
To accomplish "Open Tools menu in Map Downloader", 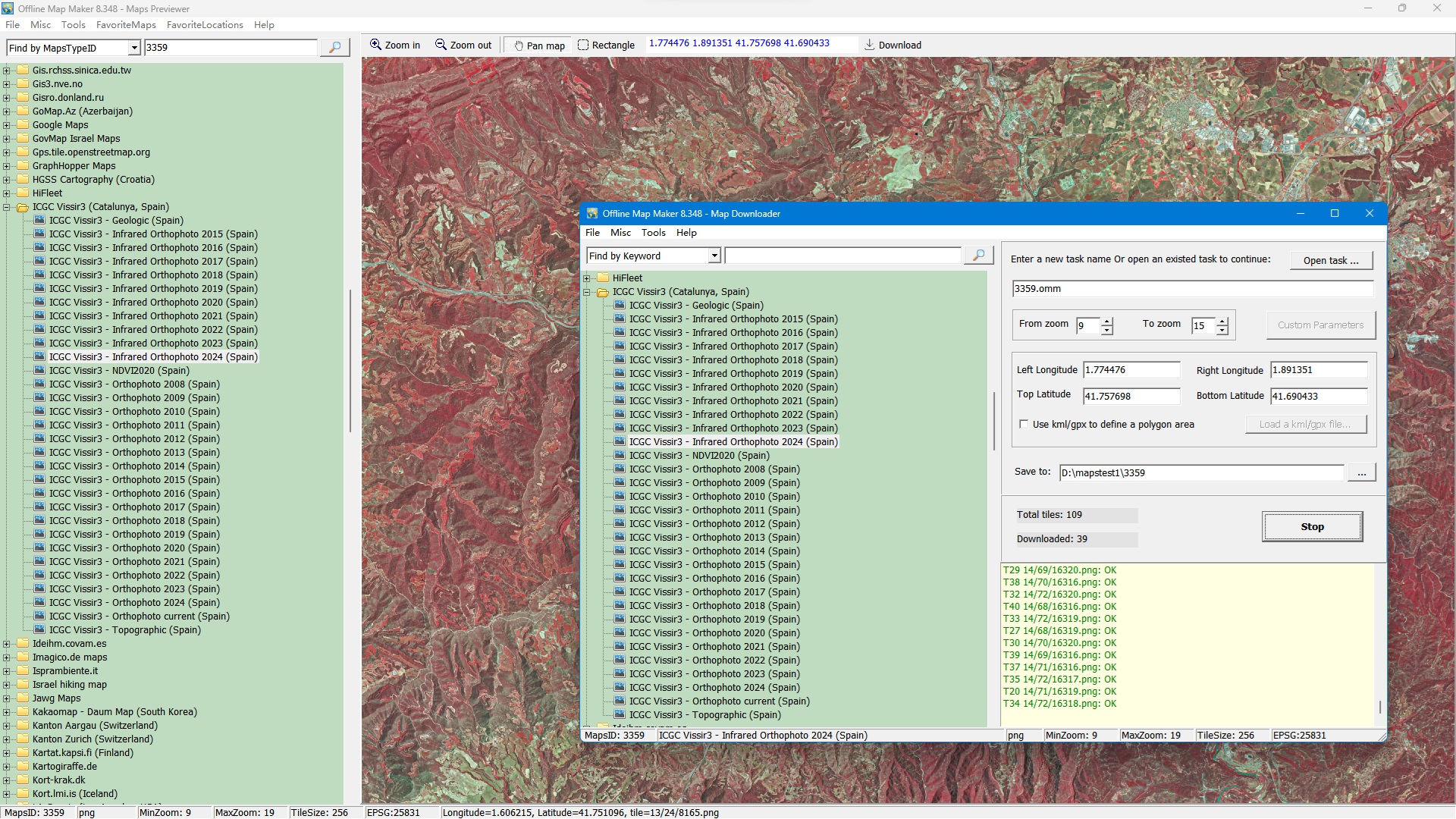I will click(653, 233).
